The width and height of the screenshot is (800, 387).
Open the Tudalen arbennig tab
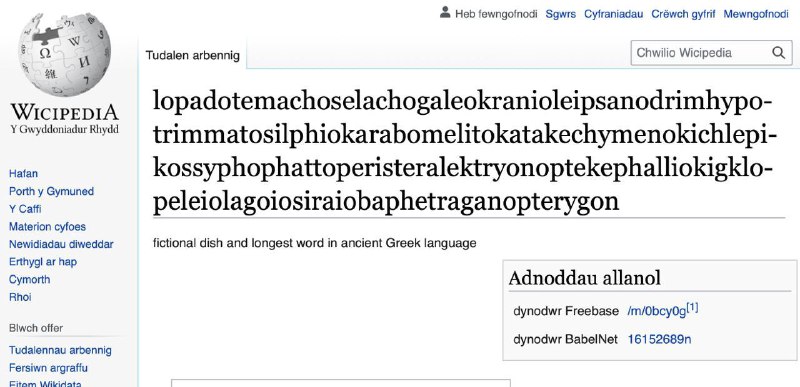coord(192,55)
